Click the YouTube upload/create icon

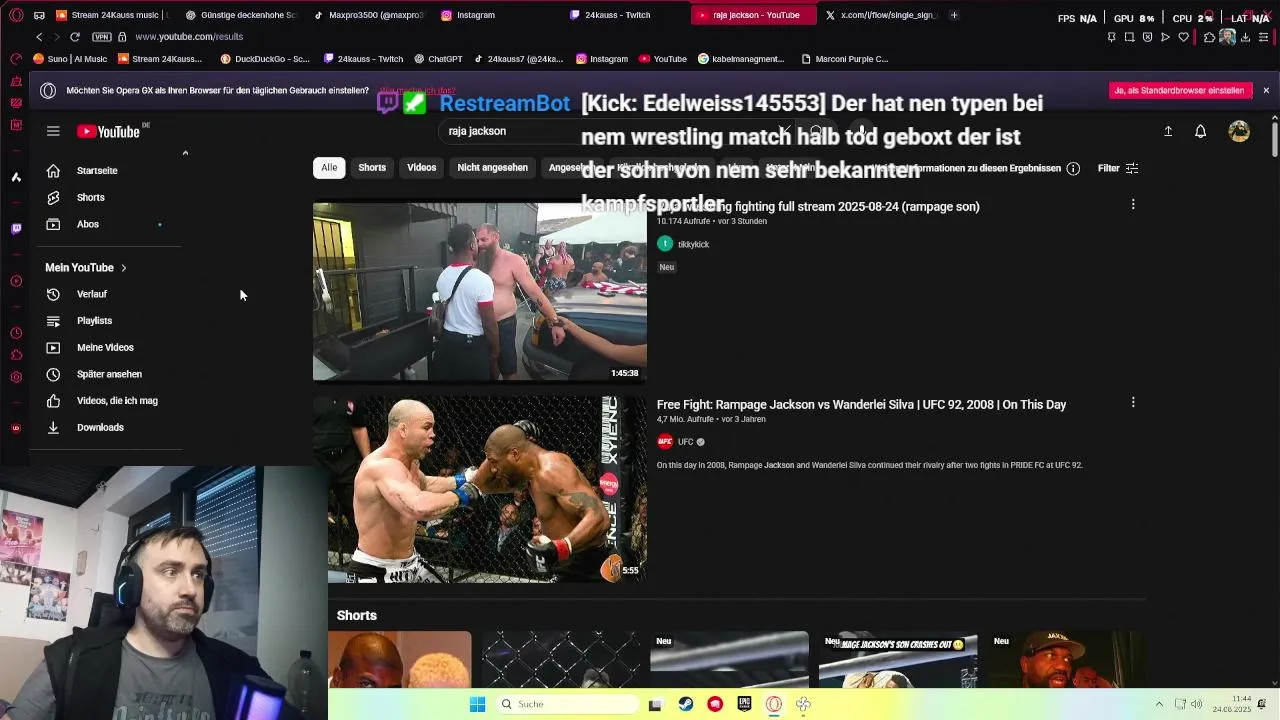pos(1167,131)
